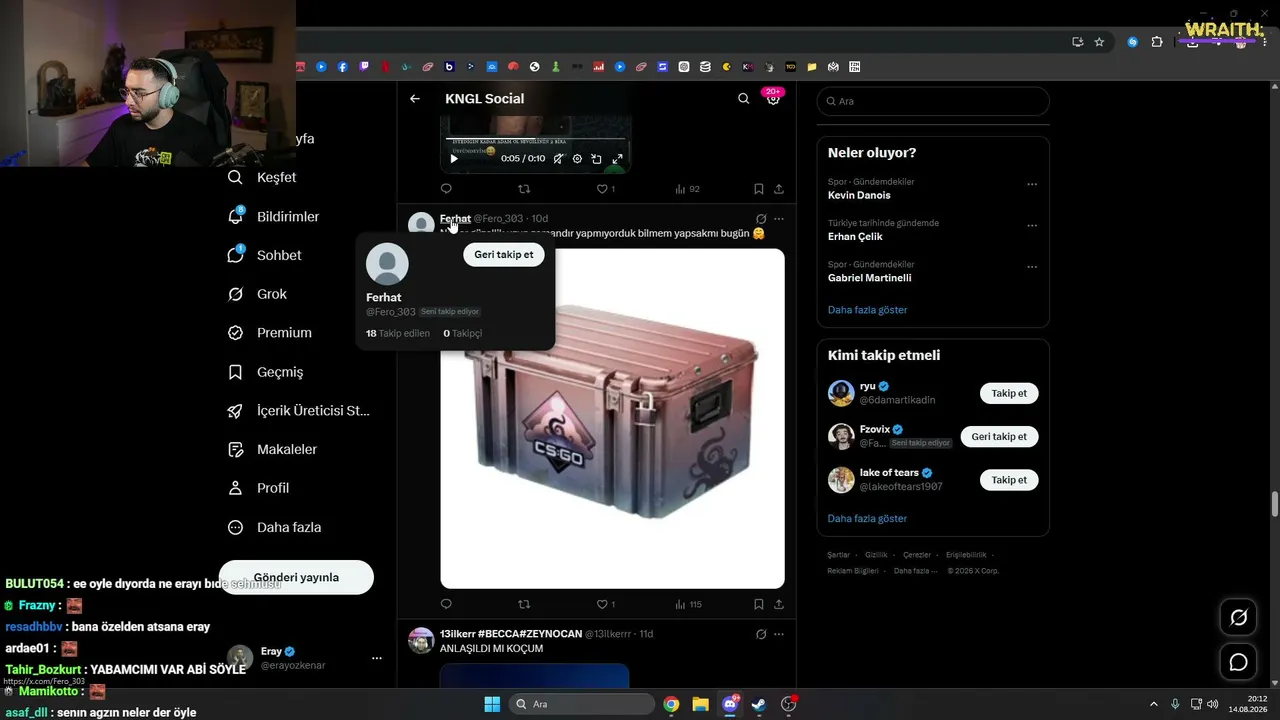Seek along the video progress bar

click(x=535, y=139)
